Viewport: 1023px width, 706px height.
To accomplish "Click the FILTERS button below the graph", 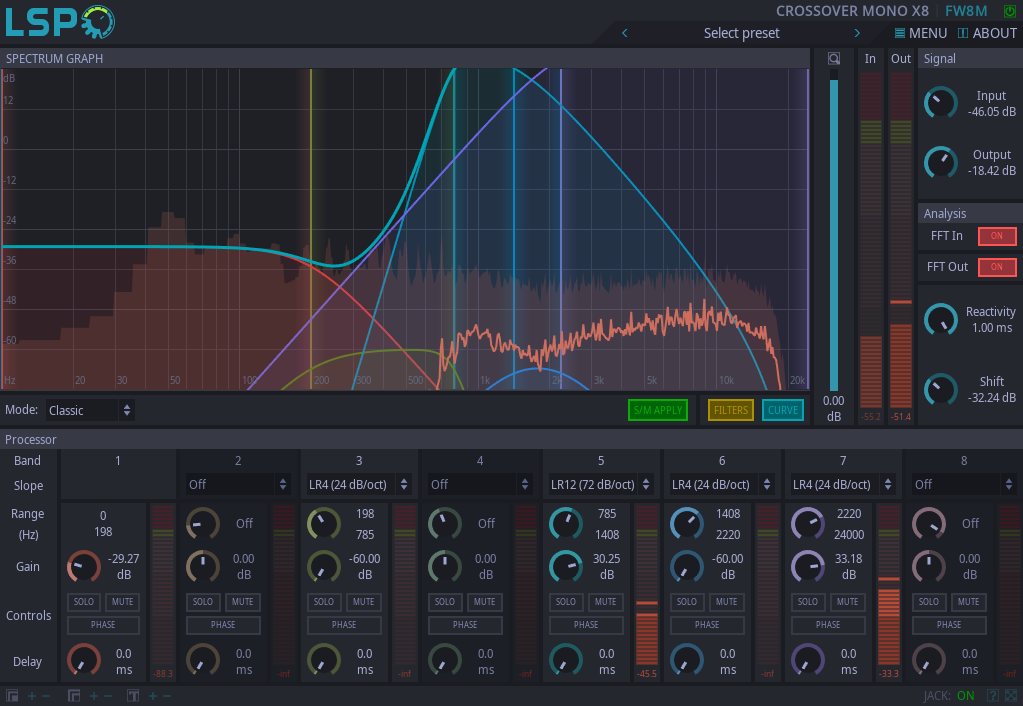I will (731, 410).
